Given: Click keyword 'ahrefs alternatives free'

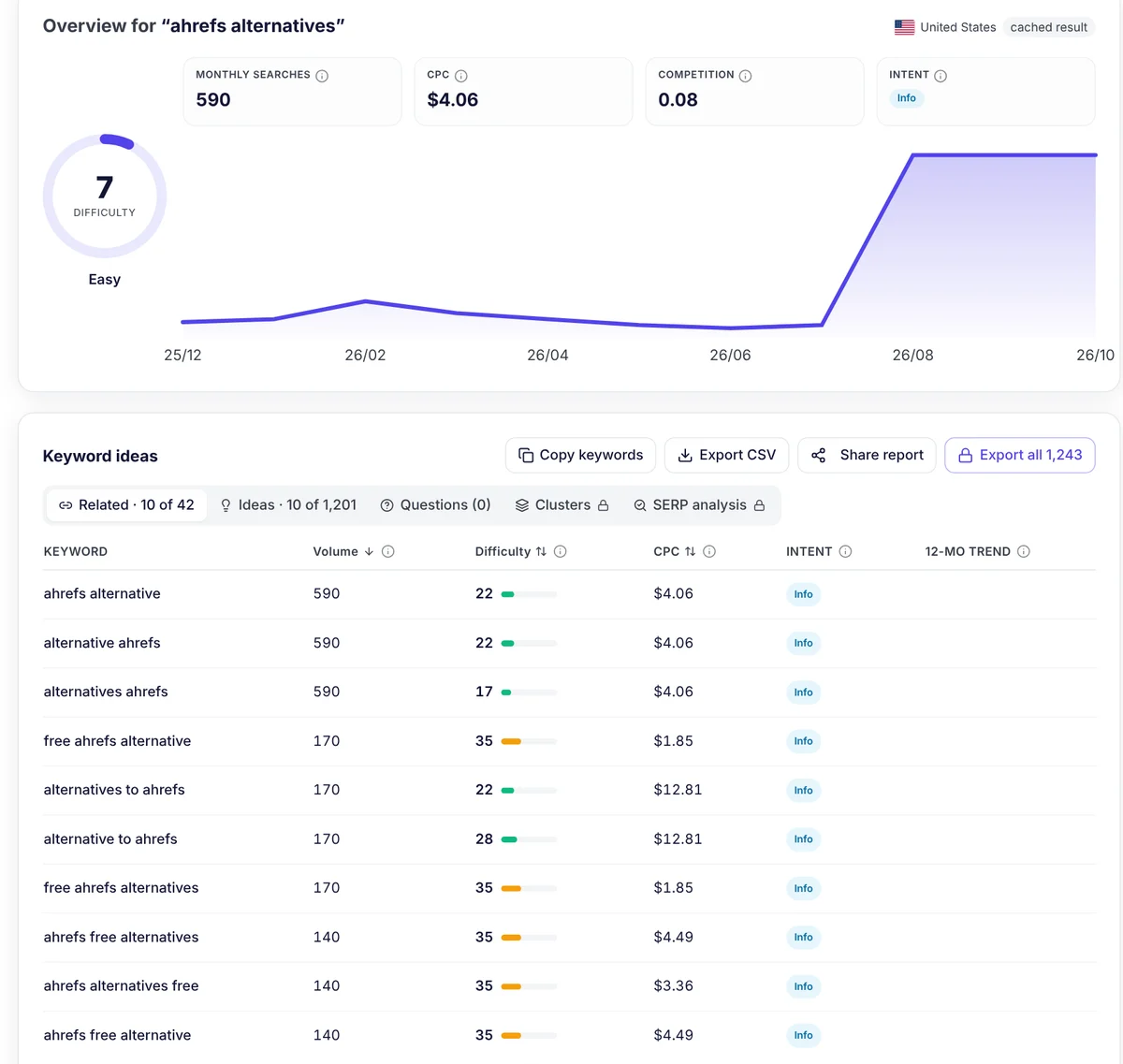Looking at the screenshot, I should [x=121, y=986].
